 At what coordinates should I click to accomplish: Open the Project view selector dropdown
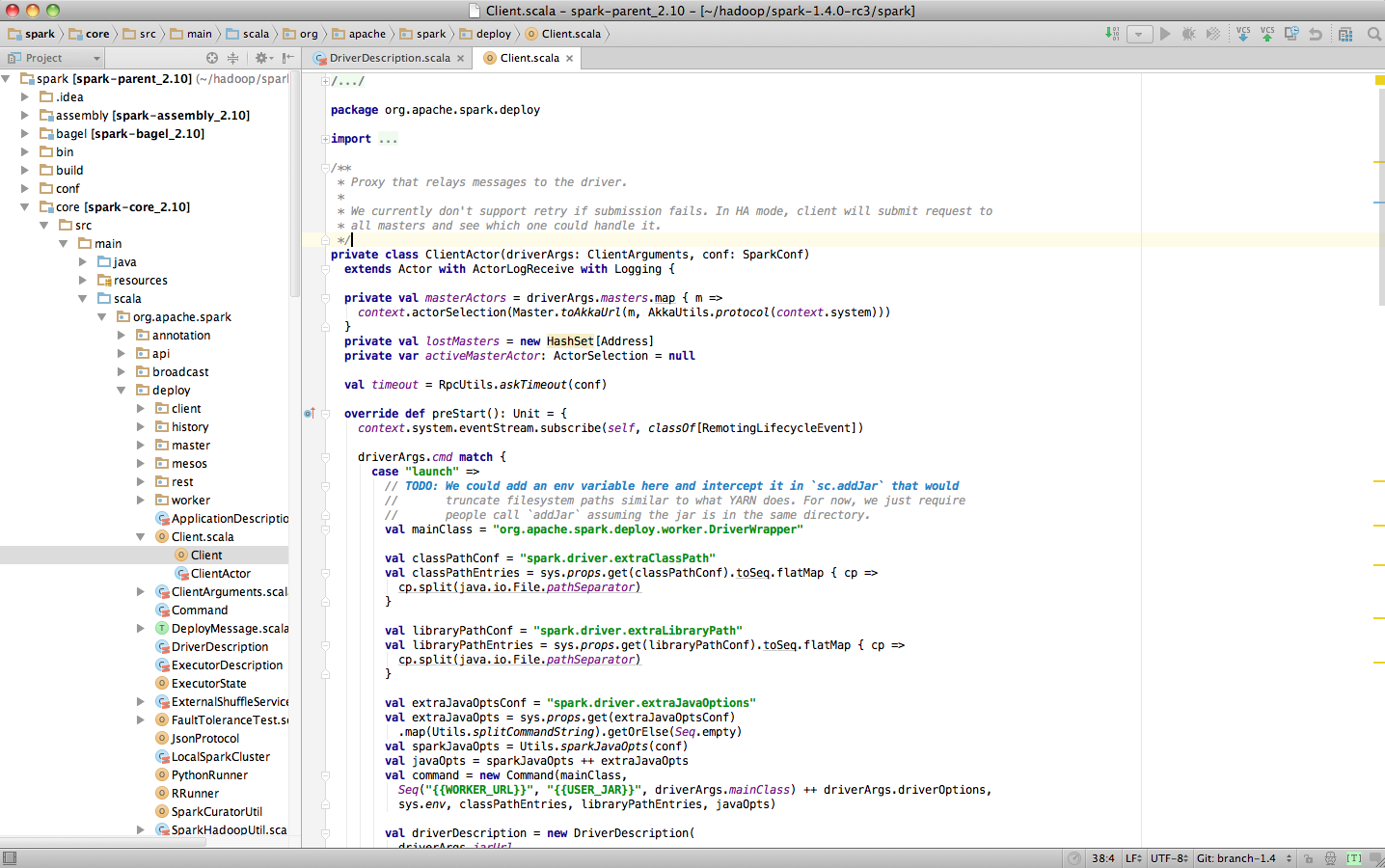pos(54,58)
